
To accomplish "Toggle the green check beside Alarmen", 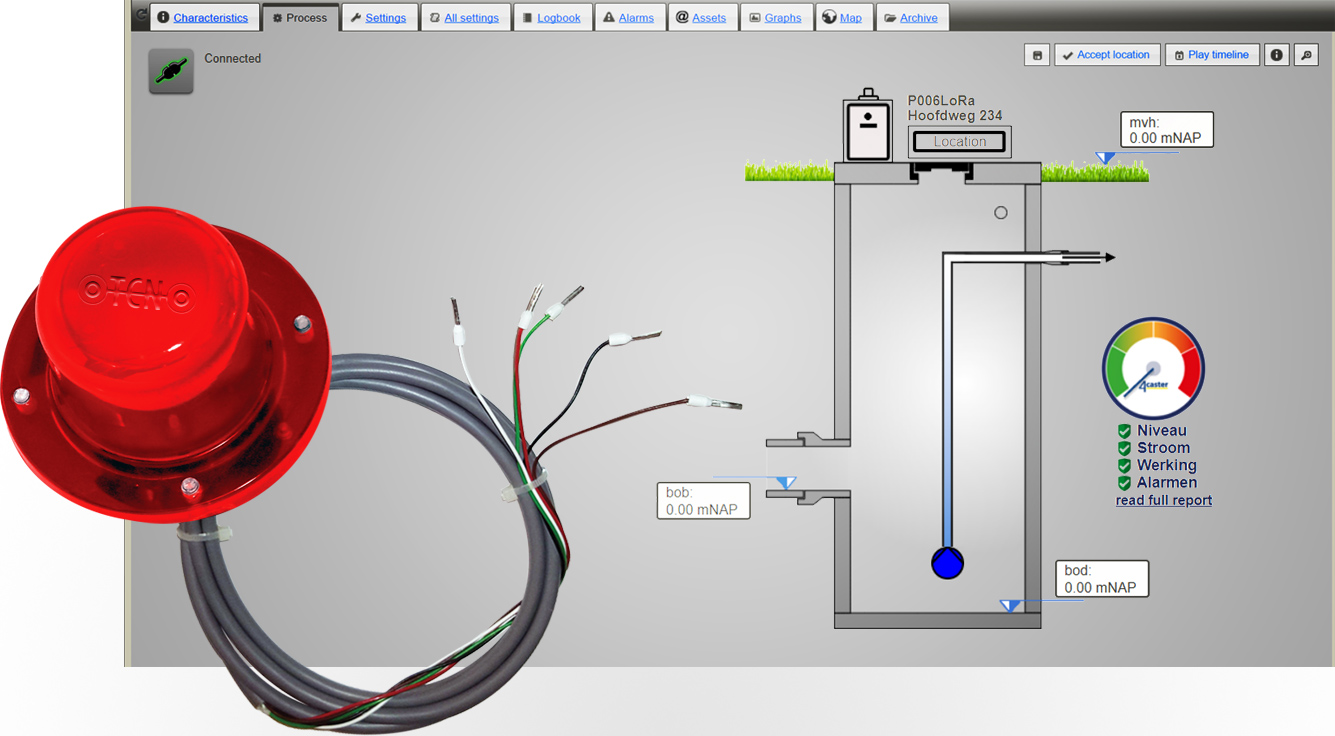I will click(x=1122, y=482).
